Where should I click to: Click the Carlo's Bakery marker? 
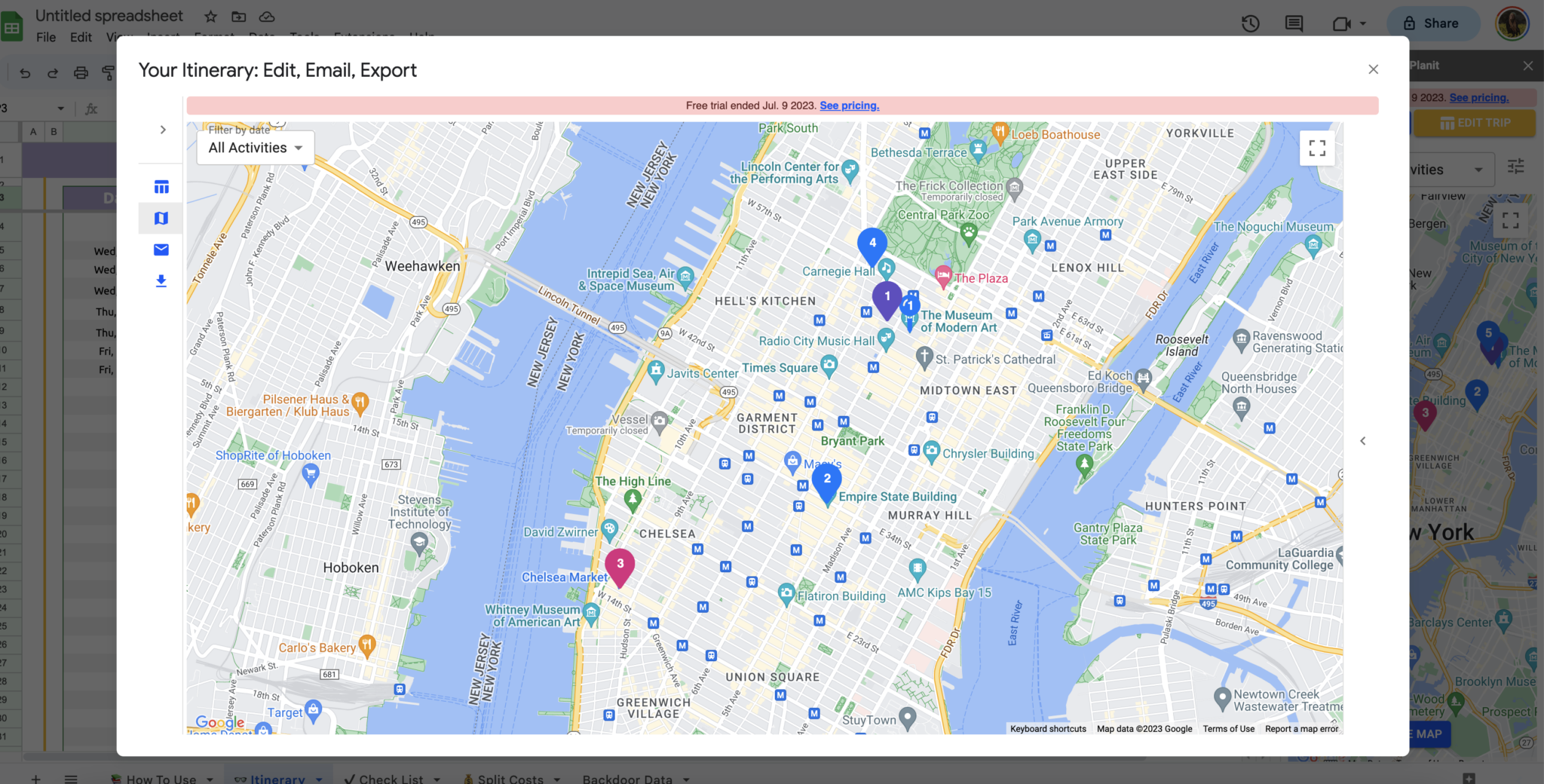(367, 645)
